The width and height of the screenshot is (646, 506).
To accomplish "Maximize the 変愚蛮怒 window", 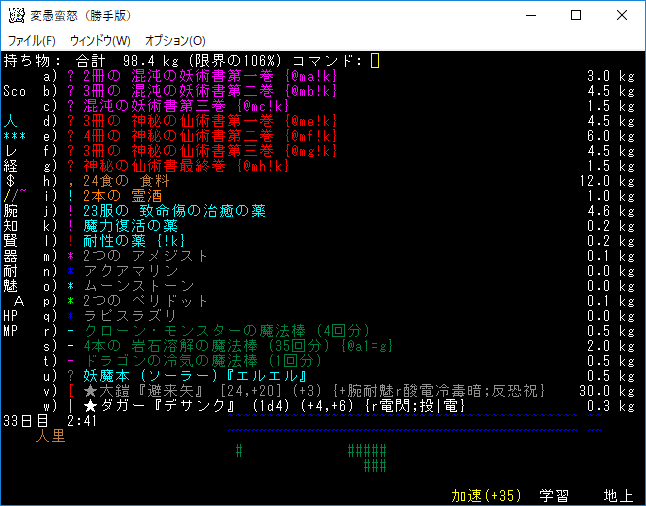I will (576, 16).
